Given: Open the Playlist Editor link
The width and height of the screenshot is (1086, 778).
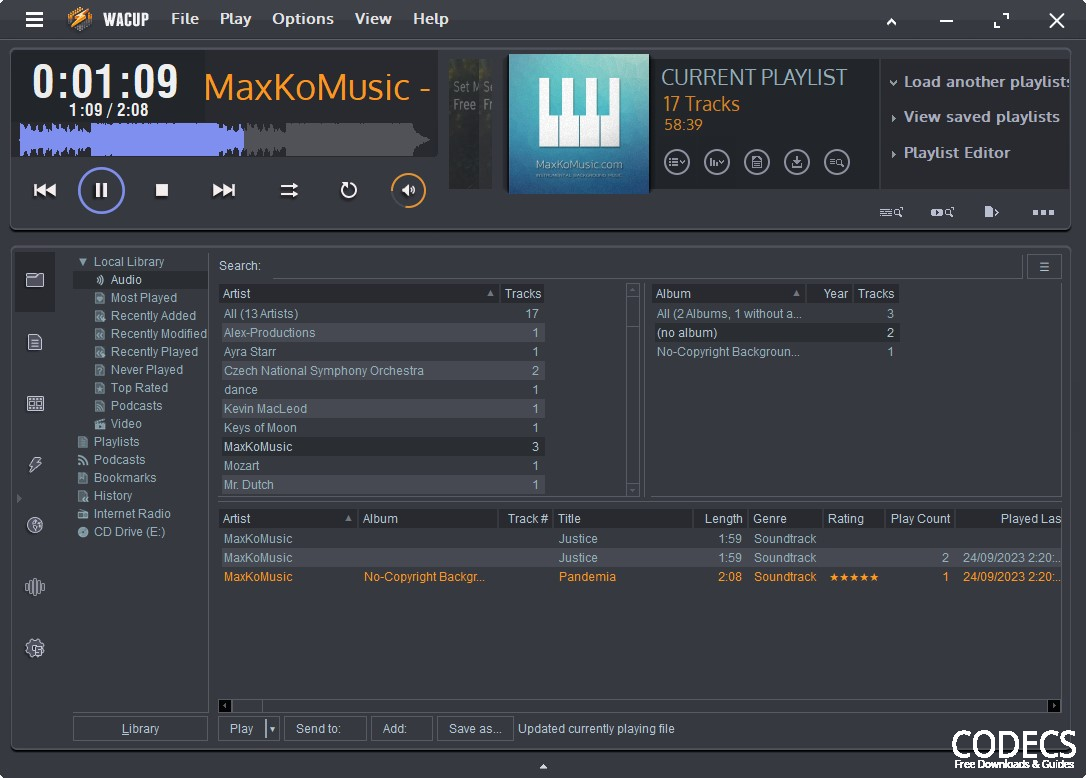Looking at the screenshot, I should (x=950, y=152).
